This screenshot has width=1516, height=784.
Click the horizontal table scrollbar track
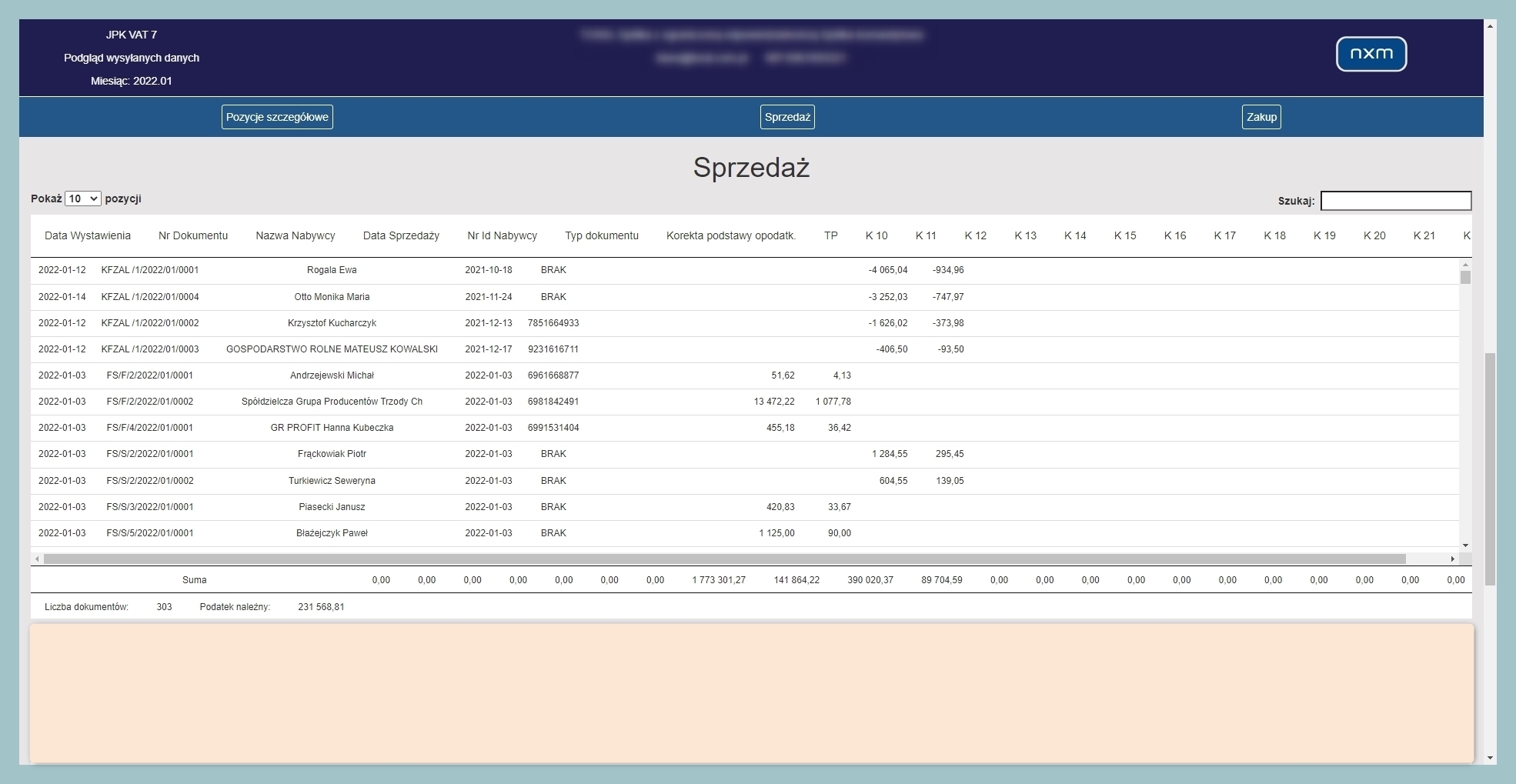click(x=1428, y=559)
